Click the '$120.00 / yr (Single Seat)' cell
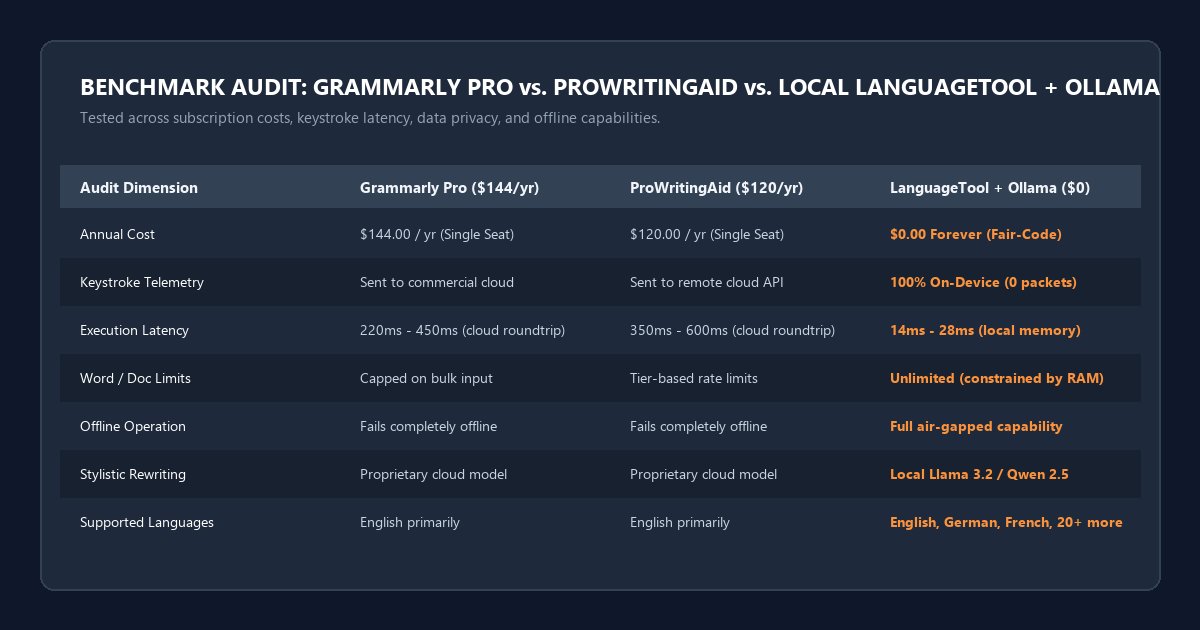1200x630 pixels. (x=707, y=234)
